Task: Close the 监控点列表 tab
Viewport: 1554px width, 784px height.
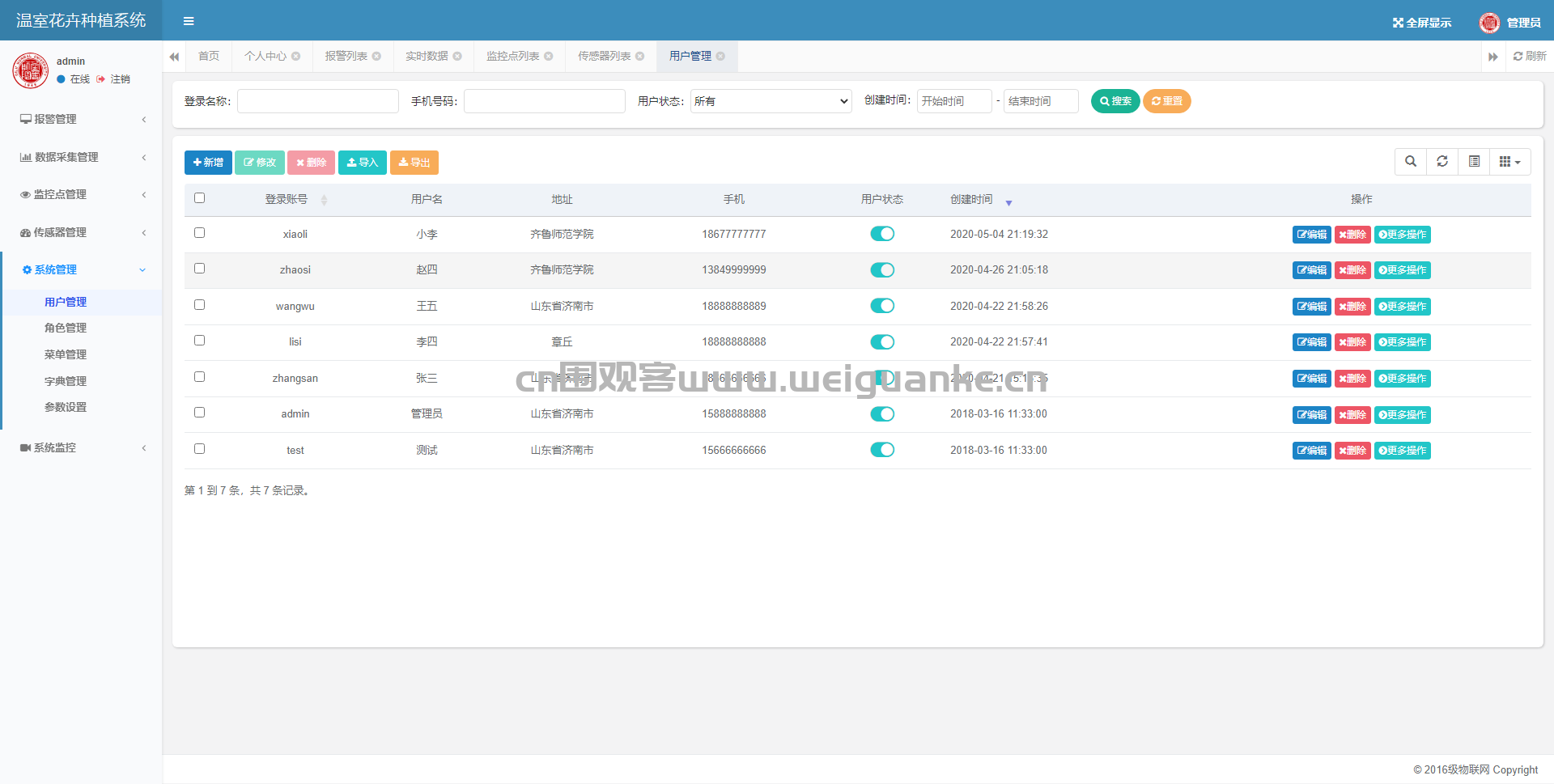Action: [x=549, y=56]
